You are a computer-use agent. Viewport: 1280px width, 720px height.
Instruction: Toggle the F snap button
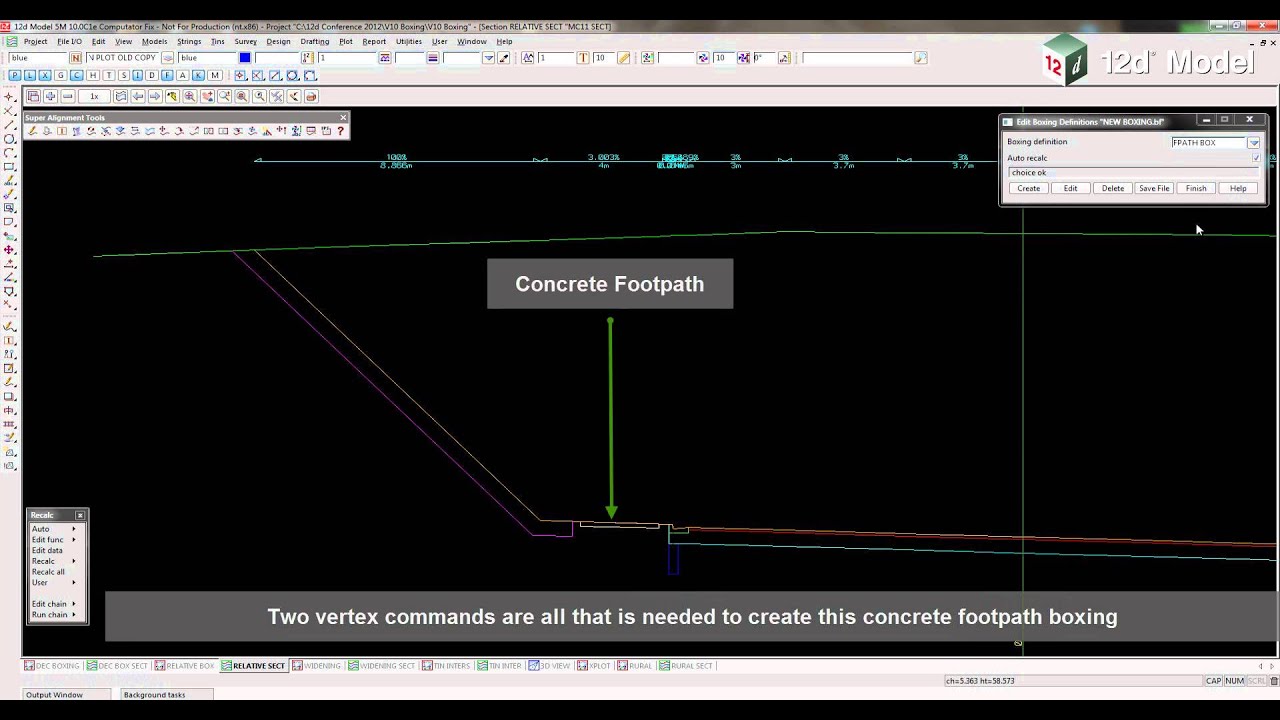168,75
